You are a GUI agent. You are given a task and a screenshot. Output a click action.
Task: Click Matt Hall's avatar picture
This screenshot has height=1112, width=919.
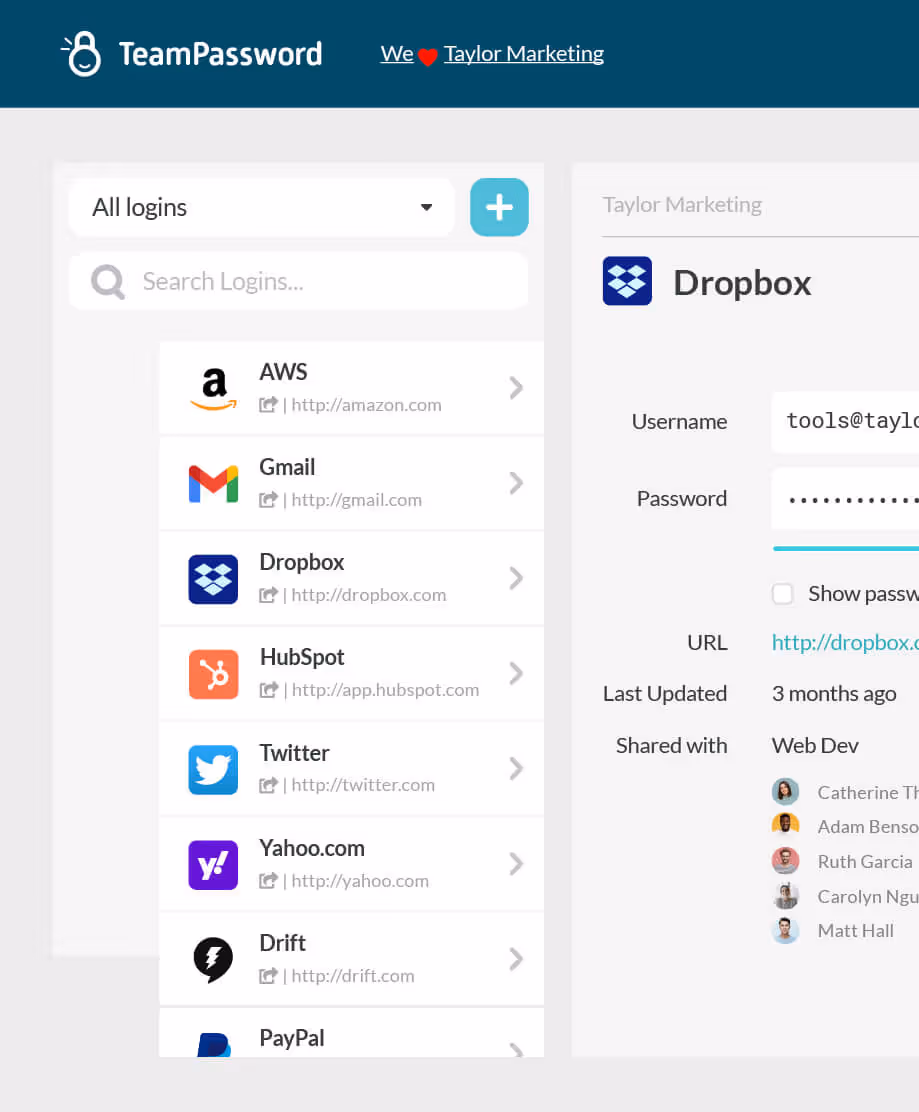786,930
